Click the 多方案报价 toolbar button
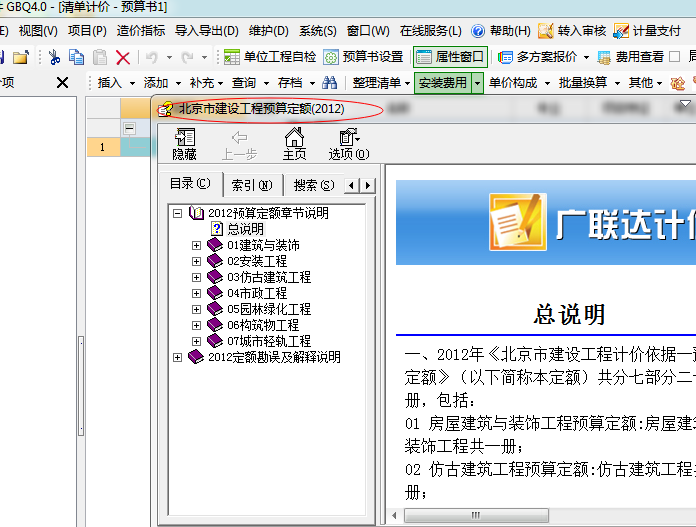The height and width of the screenshot is (527, 696). click(538, 57)
